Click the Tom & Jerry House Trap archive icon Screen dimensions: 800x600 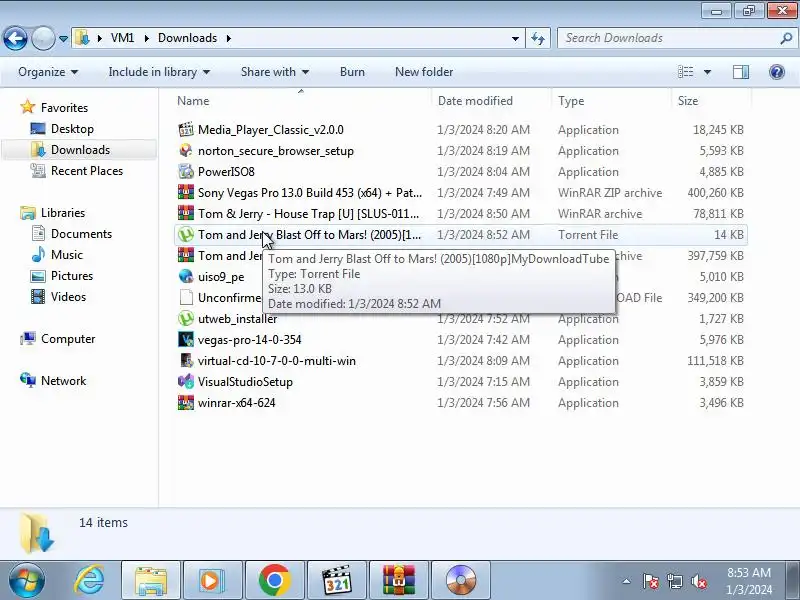coord(186,213)
